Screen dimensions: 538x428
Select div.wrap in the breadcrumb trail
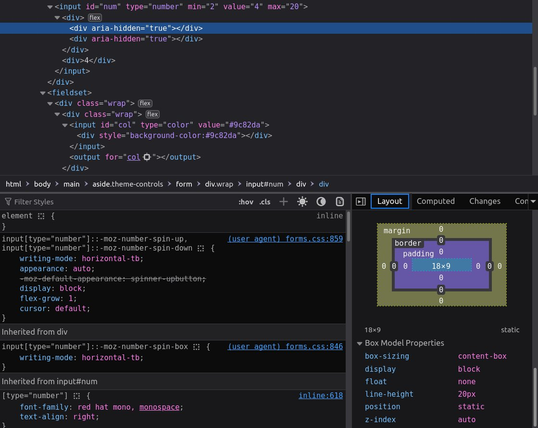tap(219, 184)
